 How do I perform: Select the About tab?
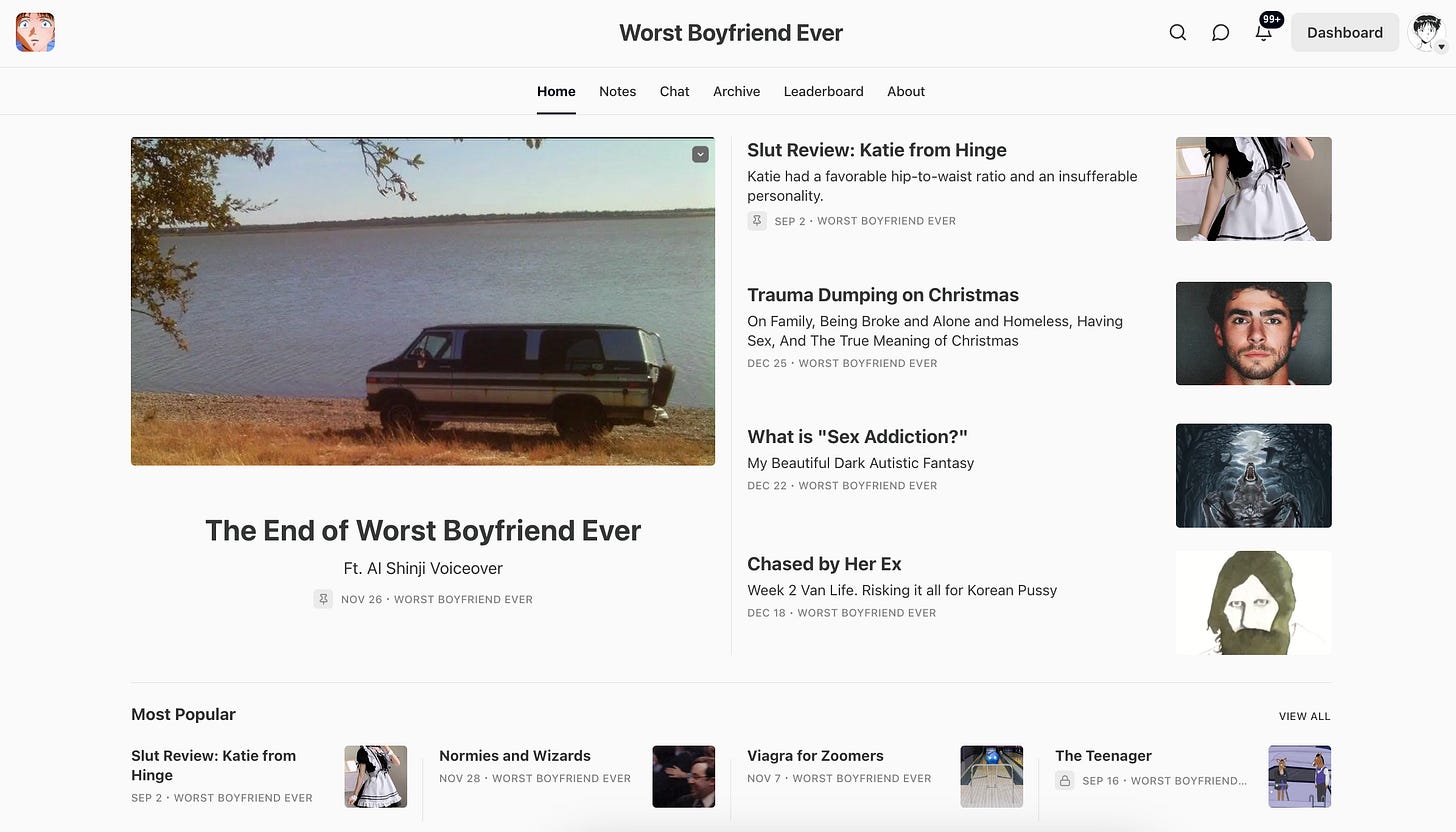coord(906,91)
